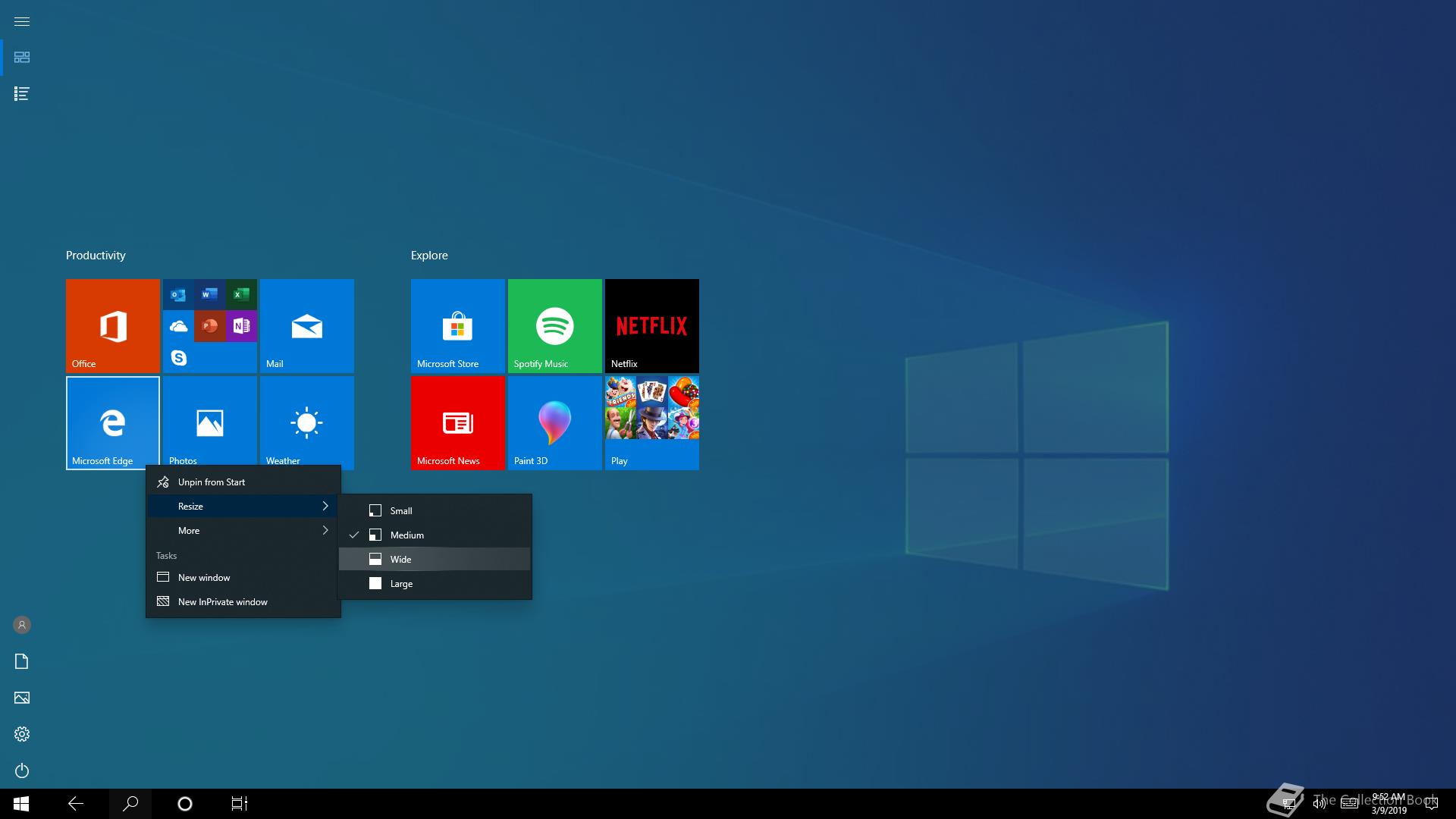Open the Microsoft Store tile

(458, 326)
